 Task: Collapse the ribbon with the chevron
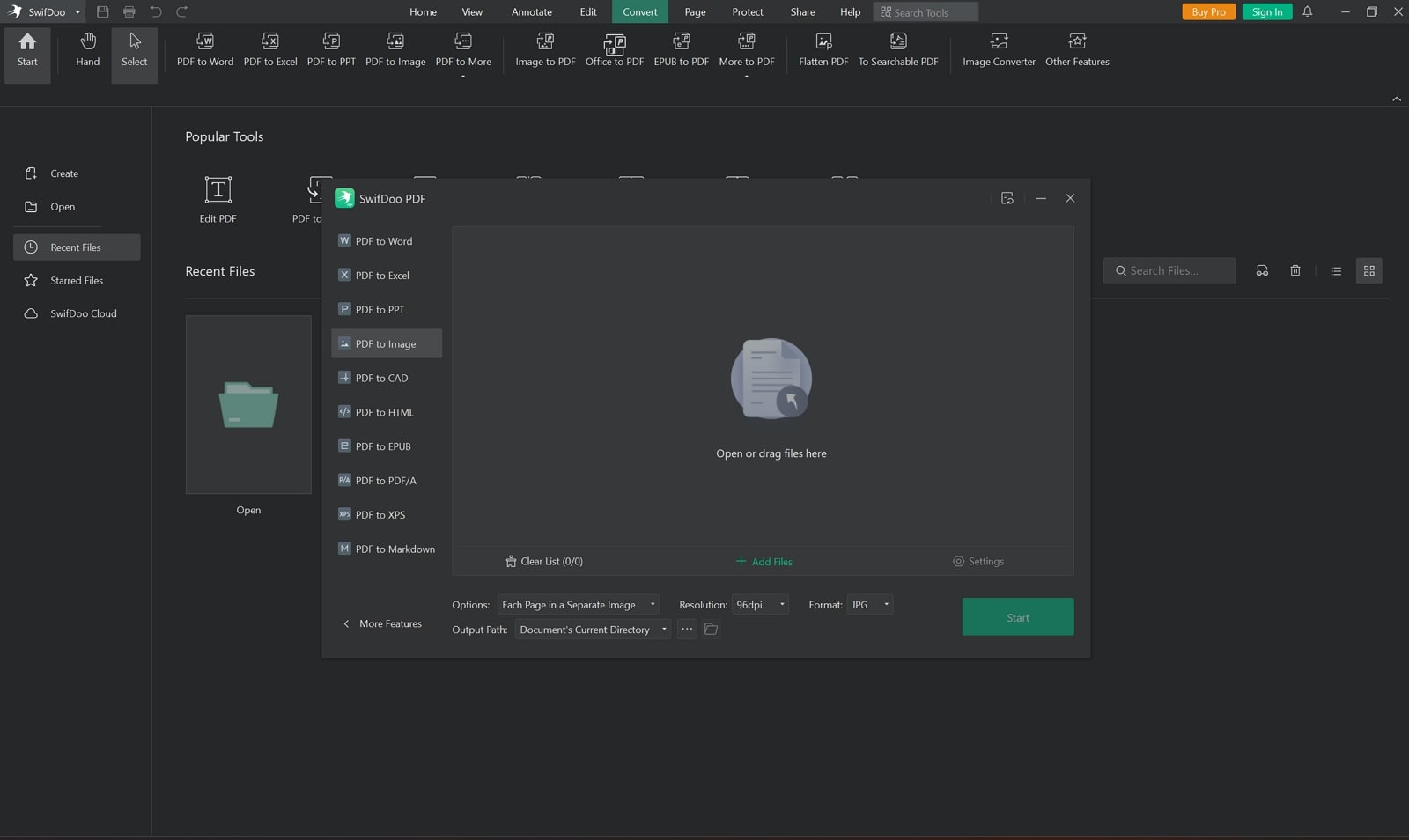click(x=1396, y=99)
